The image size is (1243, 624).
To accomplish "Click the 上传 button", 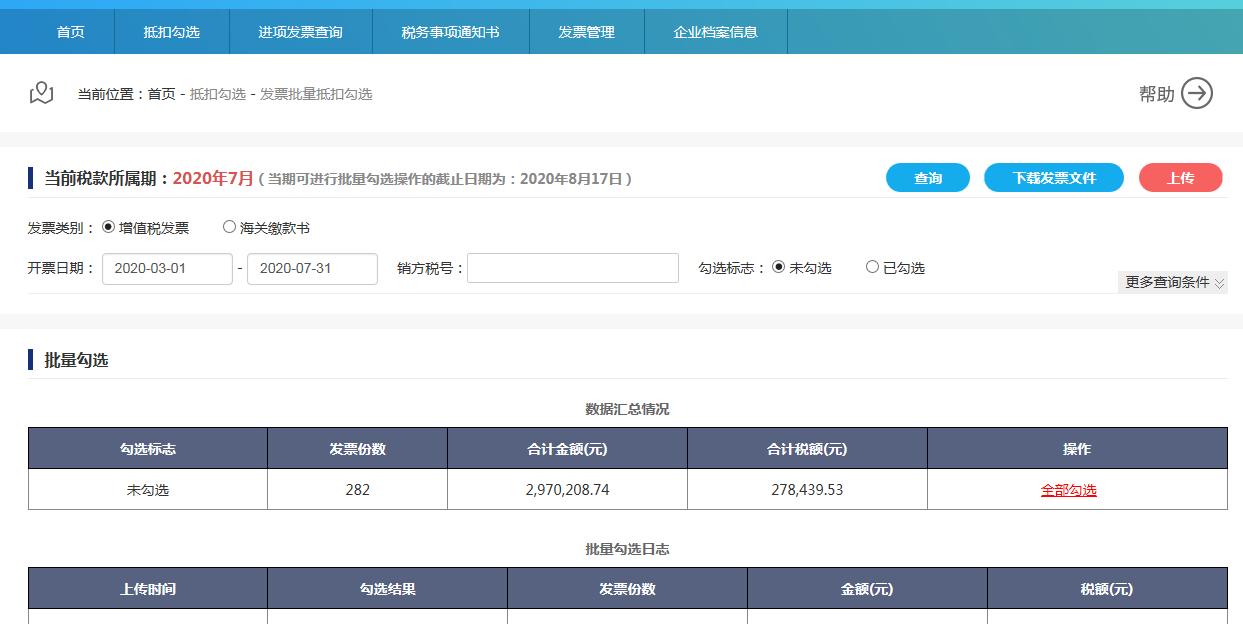I will 1181,177.
